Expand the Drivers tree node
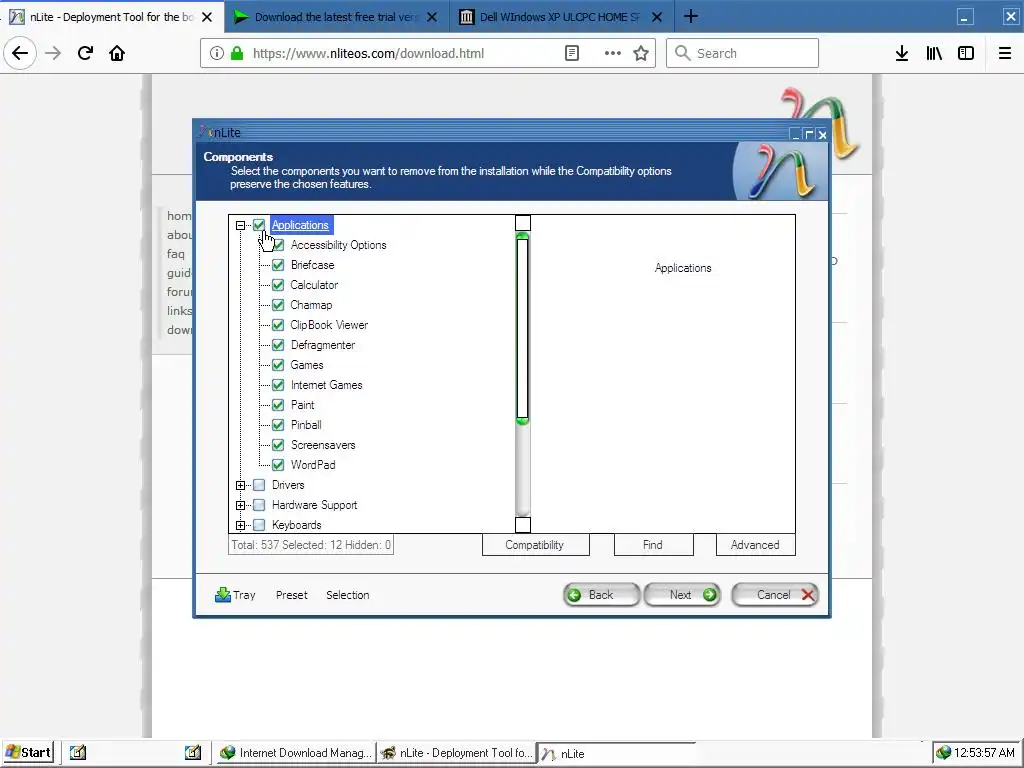Viewport: 1024px width, 768px height. (240, 485)
